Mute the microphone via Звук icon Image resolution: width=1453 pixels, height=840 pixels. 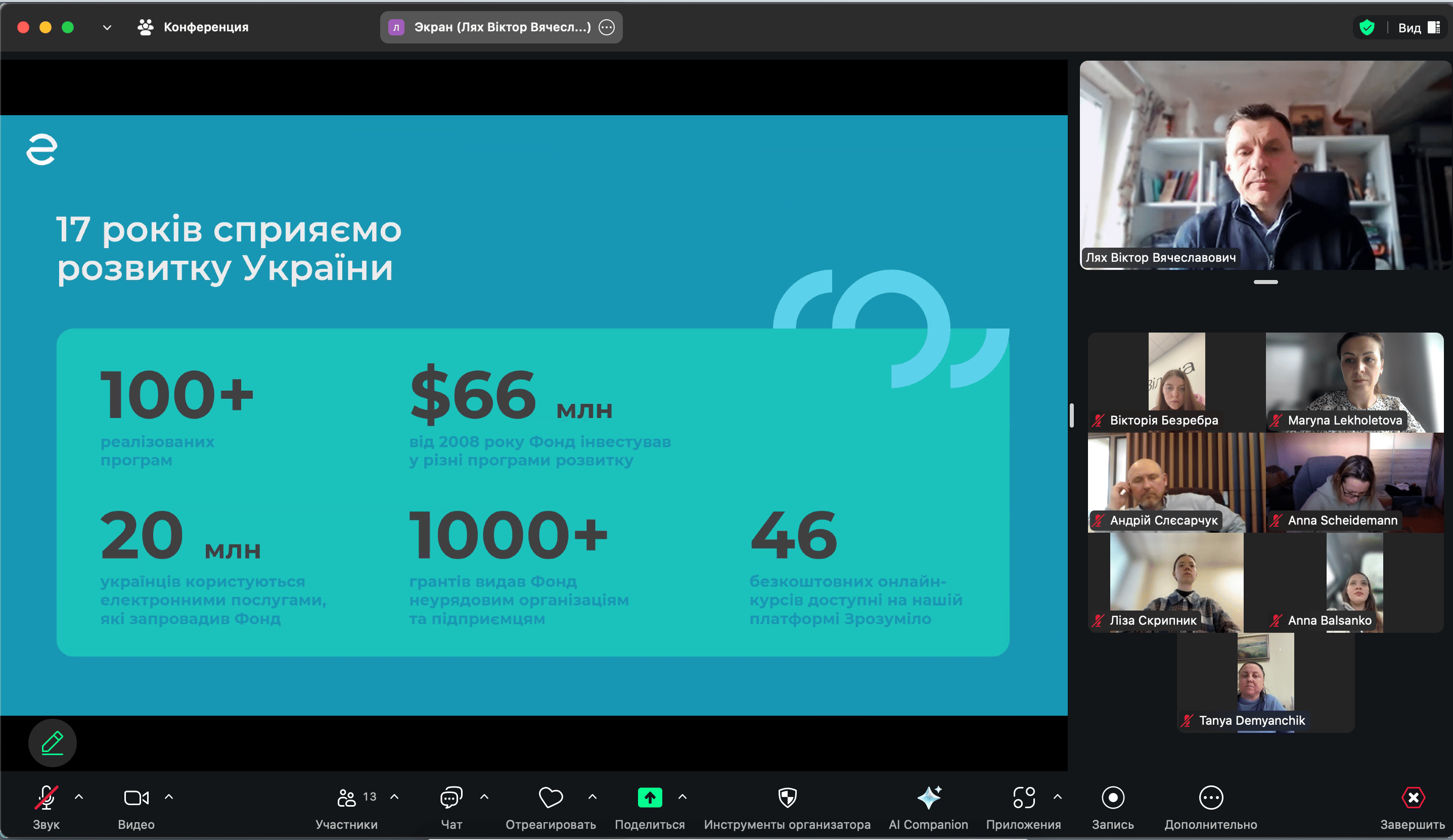[x=46, y=799]
